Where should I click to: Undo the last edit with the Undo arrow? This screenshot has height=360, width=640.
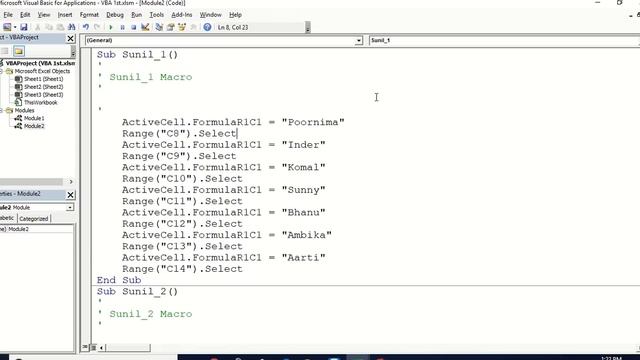[x=86, y=27]
